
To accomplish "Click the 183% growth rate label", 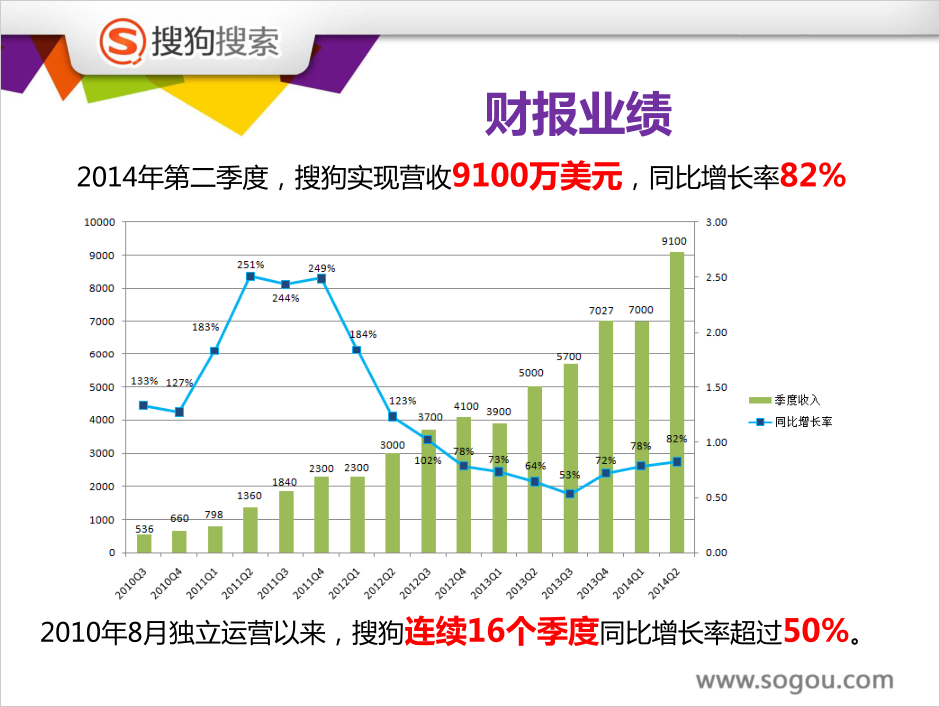I will tap(206, 327).
